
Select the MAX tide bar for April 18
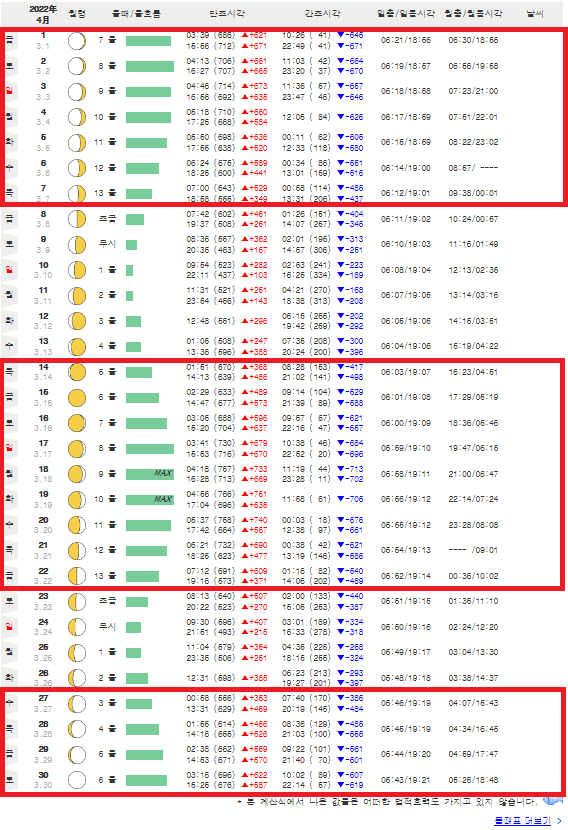pyautogui.click(x=150, y=474)
